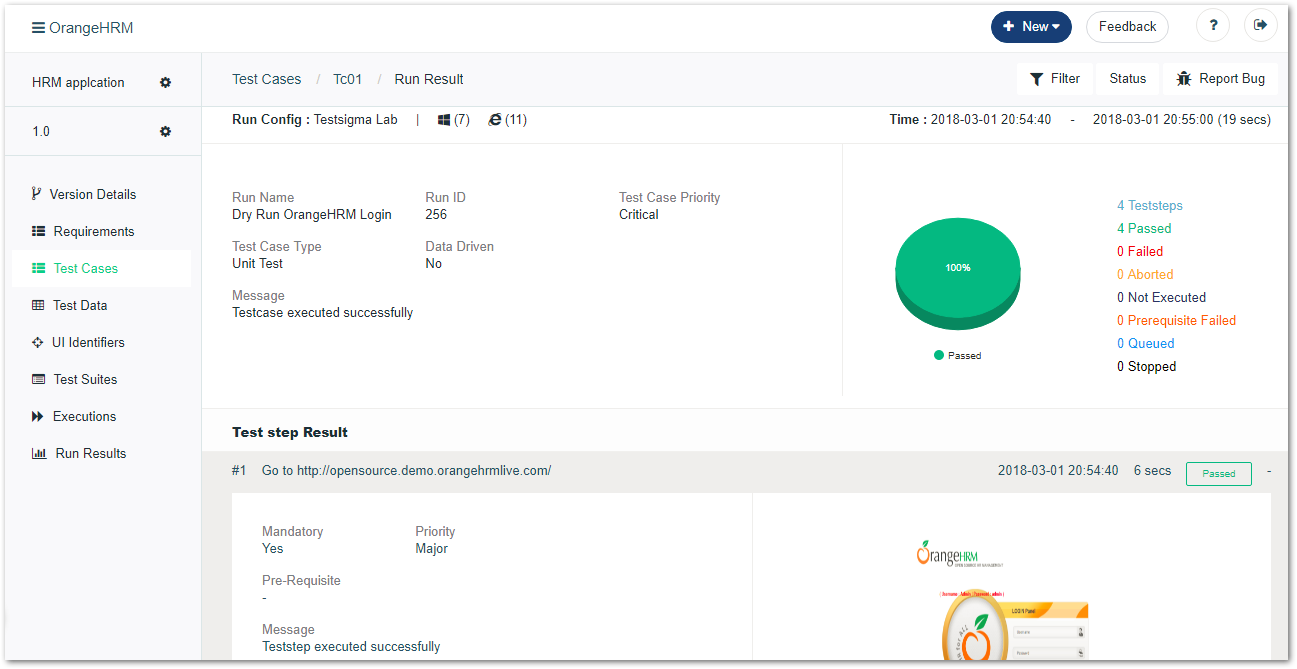Click the Executions fast-forward icon
The width and height of the screenshot is (1297, 669).
point(38,416)
